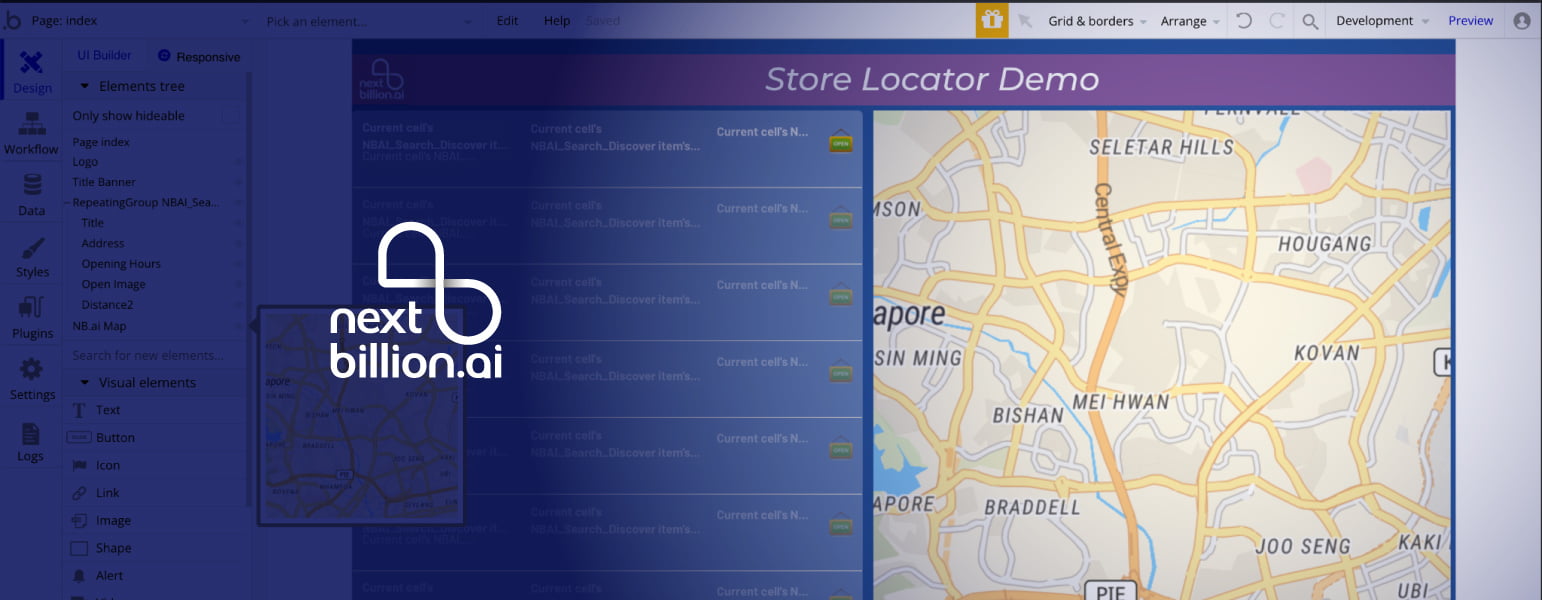Select Distance2 in the elements tree

(x=107, y=305)
